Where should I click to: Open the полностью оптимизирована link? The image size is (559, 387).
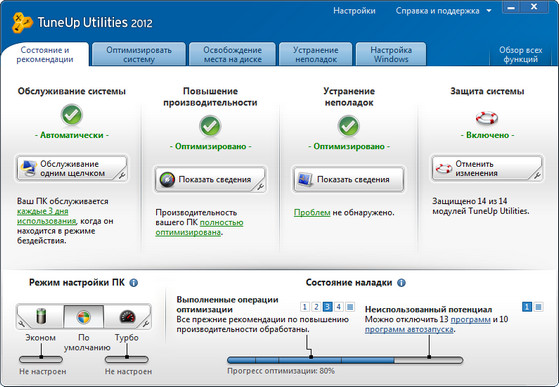199,227
